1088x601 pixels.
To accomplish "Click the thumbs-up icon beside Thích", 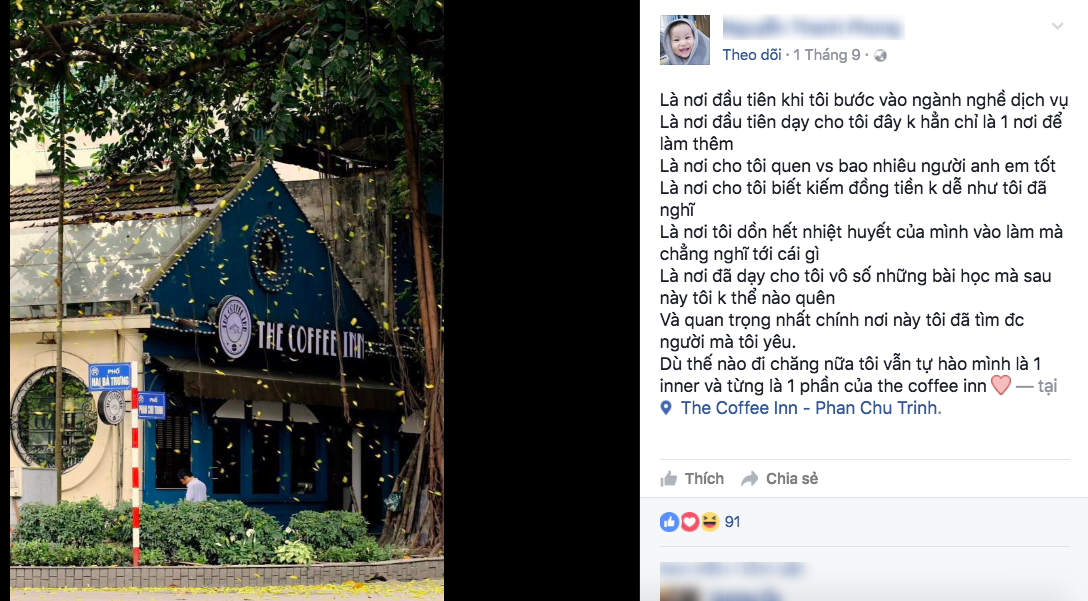I will coord(669,479).
